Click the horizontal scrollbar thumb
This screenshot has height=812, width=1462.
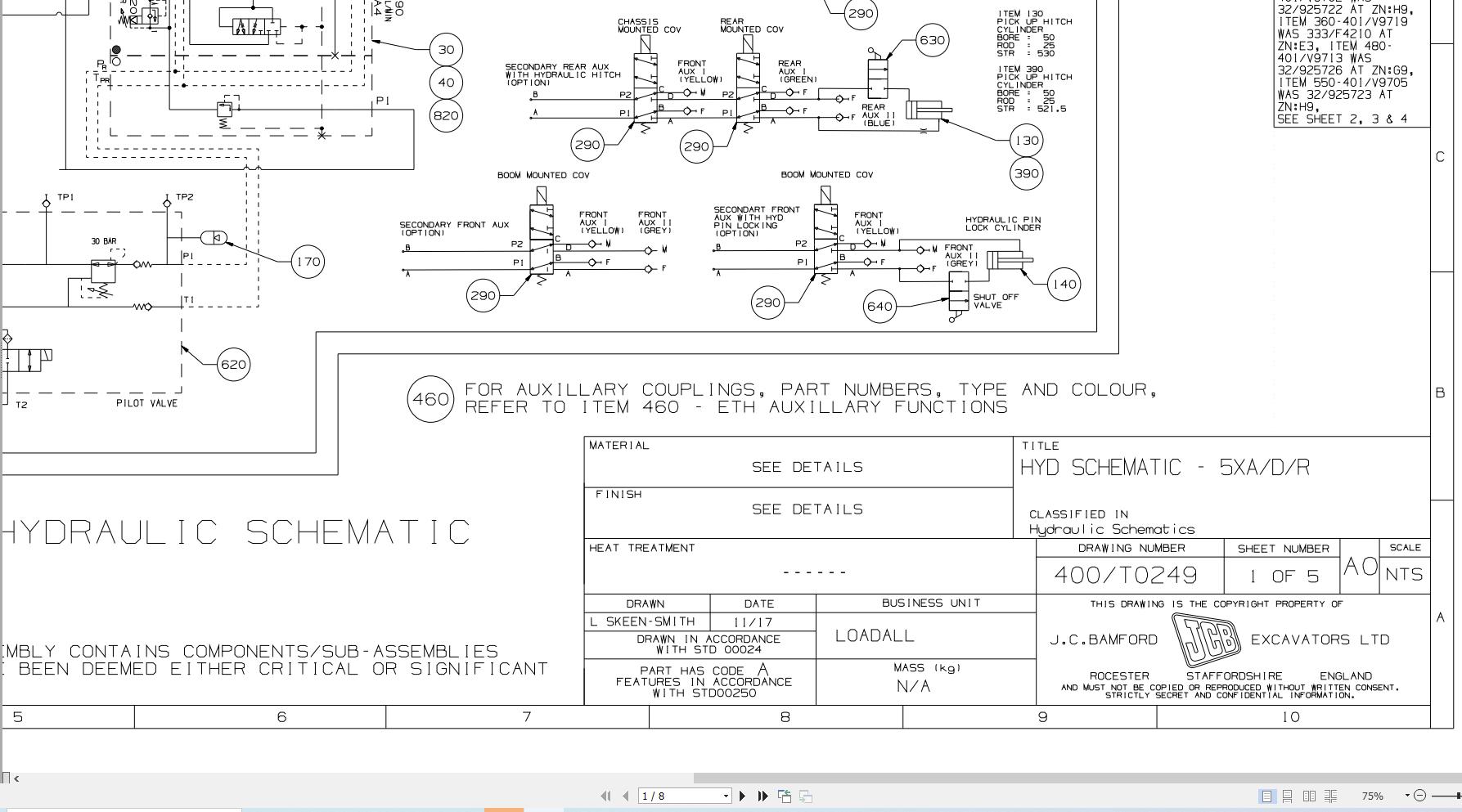tap(1077, 778)
